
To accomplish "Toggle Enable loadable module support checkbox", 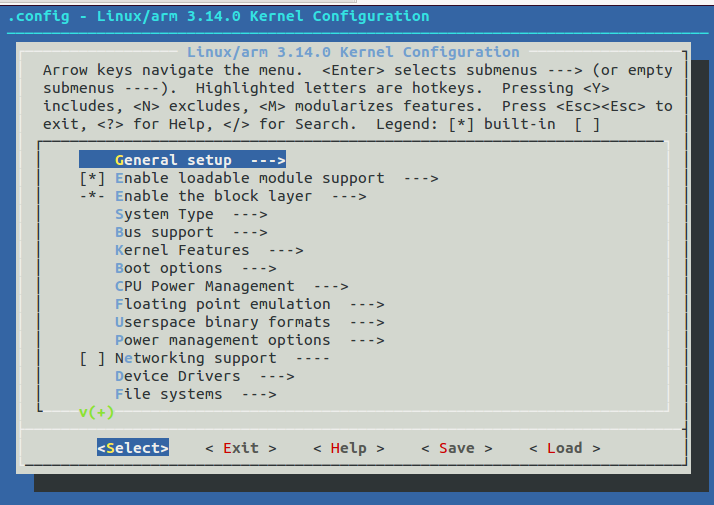I will coord(92,178).
